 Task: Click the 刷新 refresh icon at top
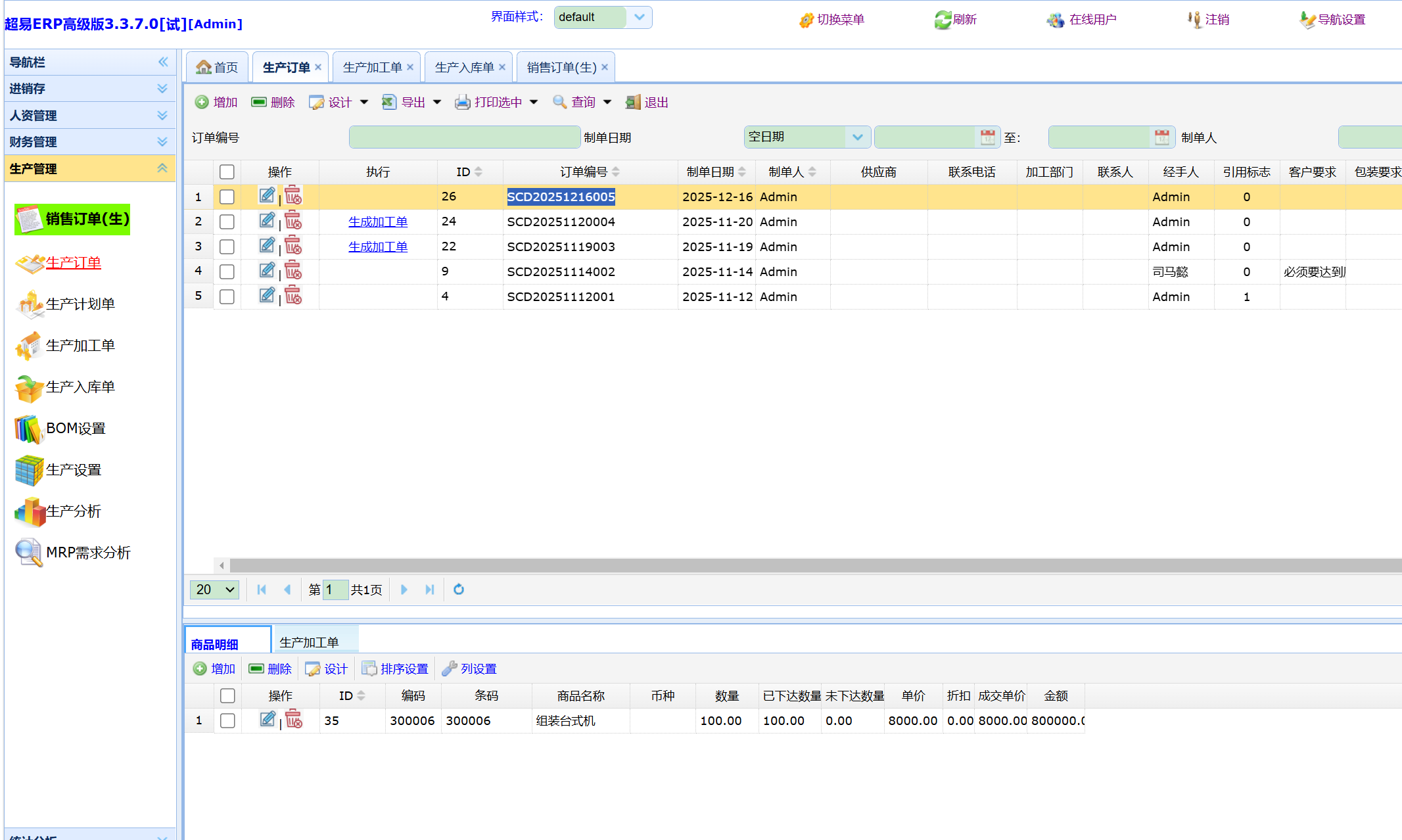click(x=943, y=20)
